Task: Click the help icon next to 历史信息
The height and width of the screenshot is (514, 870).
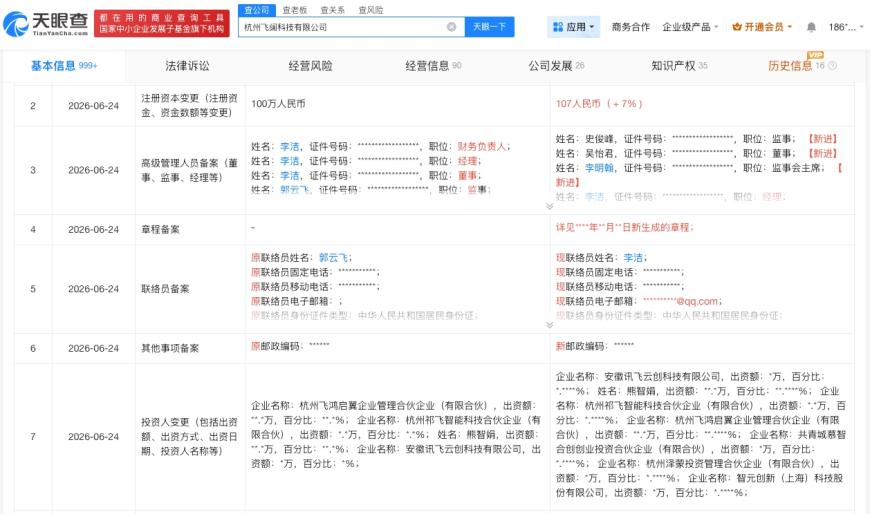Action: 832,65
